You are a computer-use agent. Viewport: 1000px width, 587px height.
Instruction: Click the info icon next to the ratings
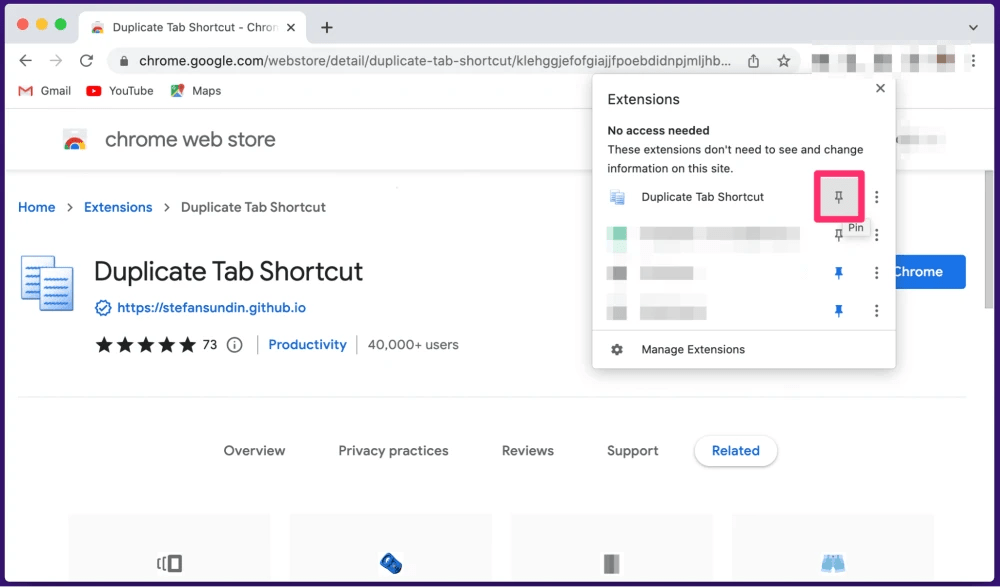pos(232,344)
